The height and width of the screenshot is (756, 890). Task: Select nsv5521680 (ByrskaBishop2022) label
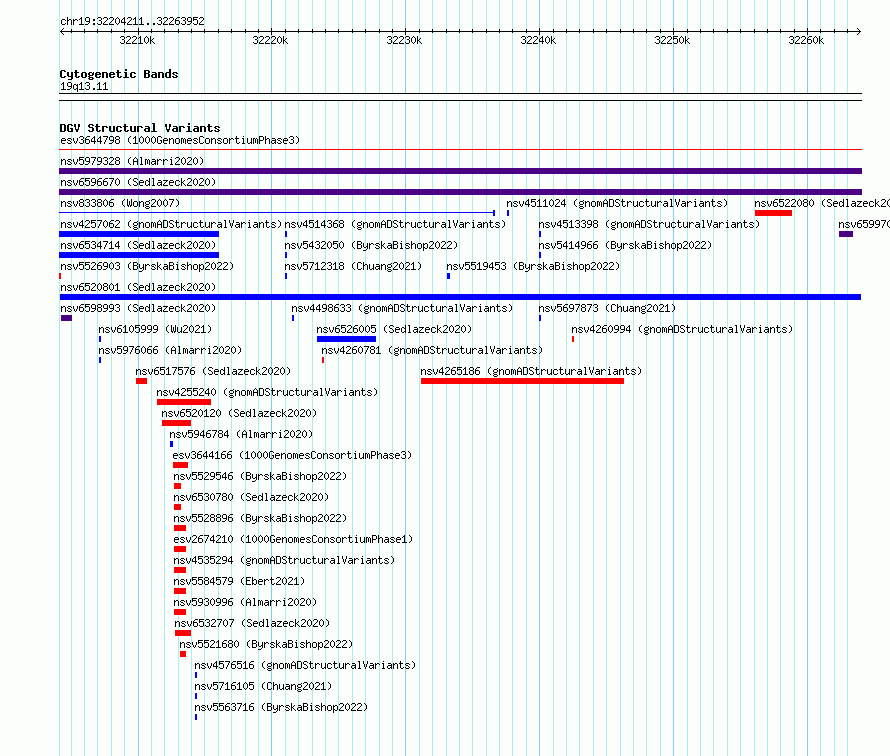tap(266, 644)
